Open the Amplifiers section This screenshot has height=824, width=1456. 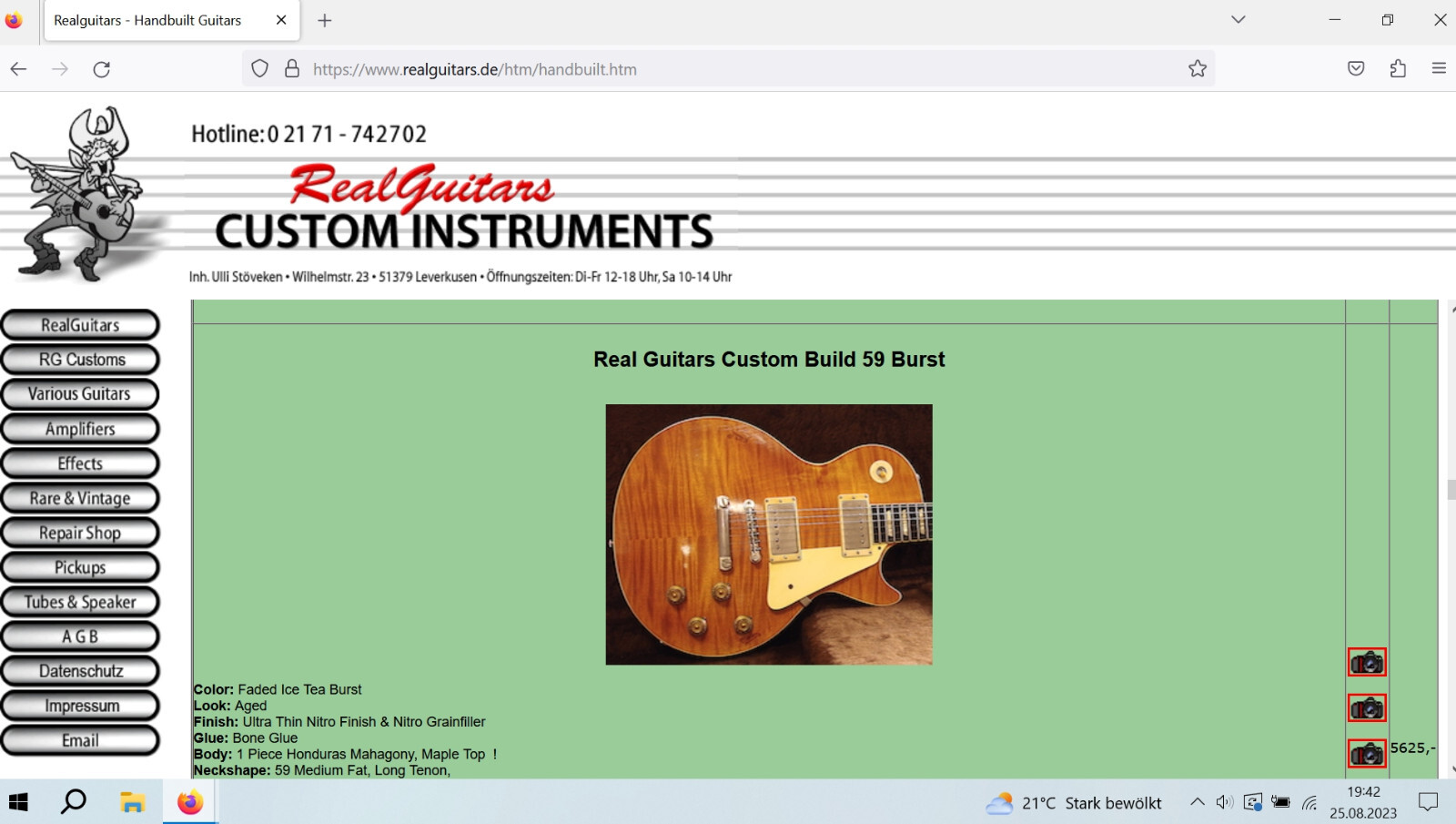coord(80,429)
